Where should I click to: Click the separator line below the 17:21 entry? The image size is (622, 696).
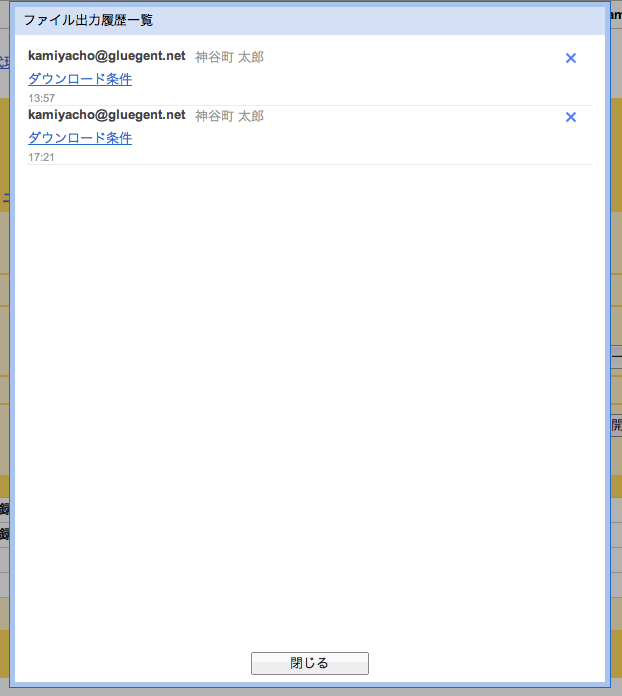click(x=310, y=164)
